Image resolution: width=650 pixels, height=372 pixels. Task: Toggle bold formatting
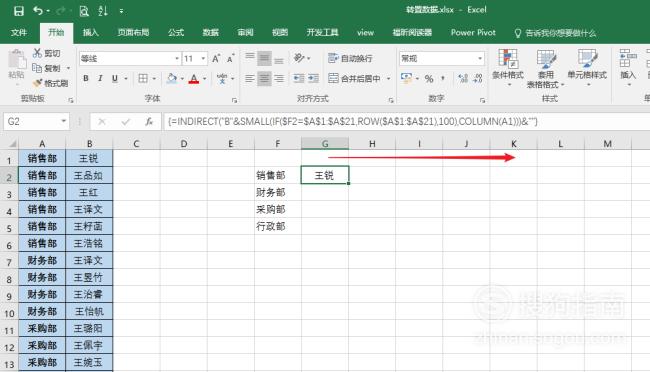click(86, 78)
